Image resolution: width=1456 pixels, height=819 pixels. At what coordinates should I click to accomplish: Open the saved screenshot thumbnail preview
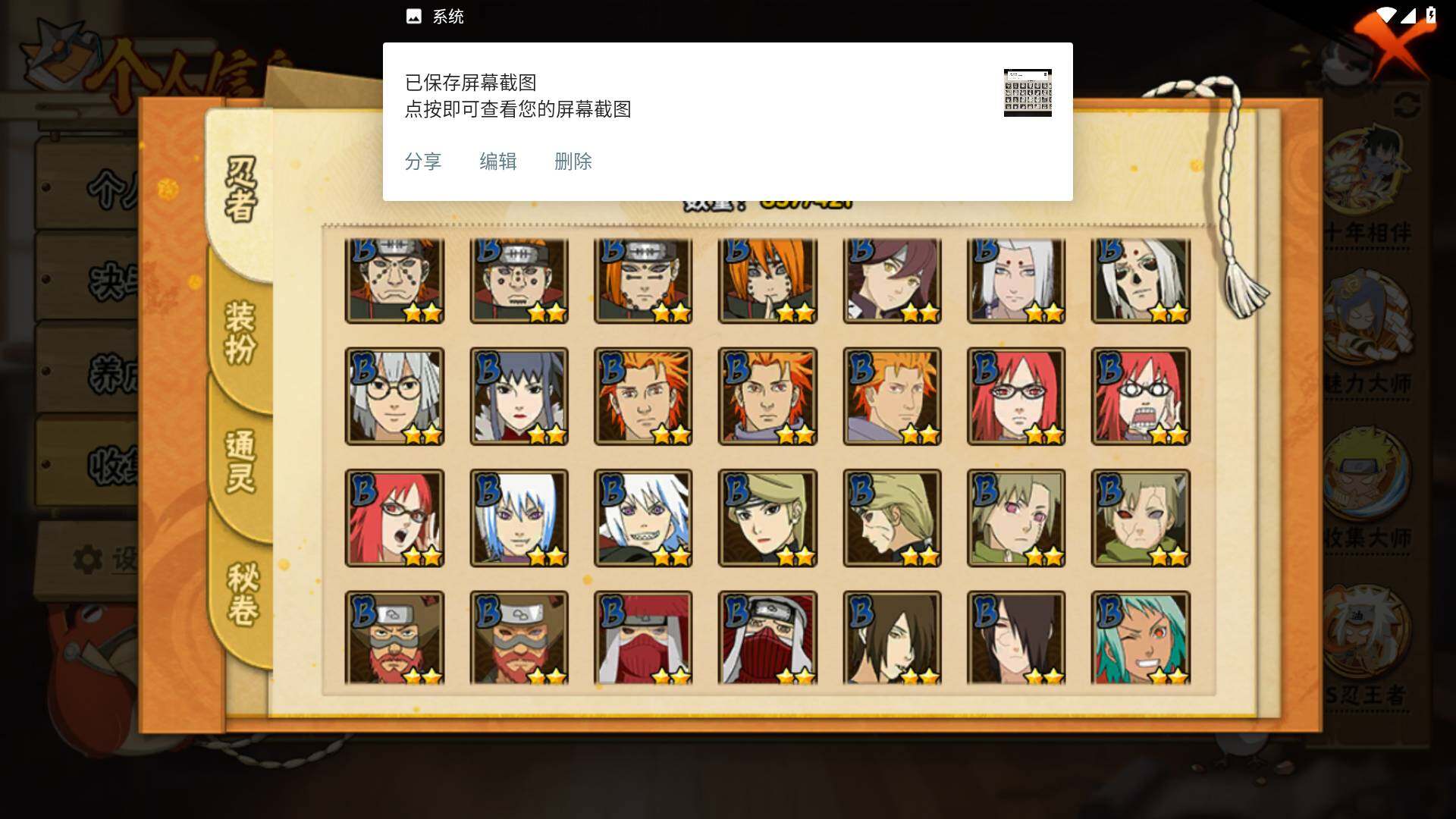click(1028, 93)
